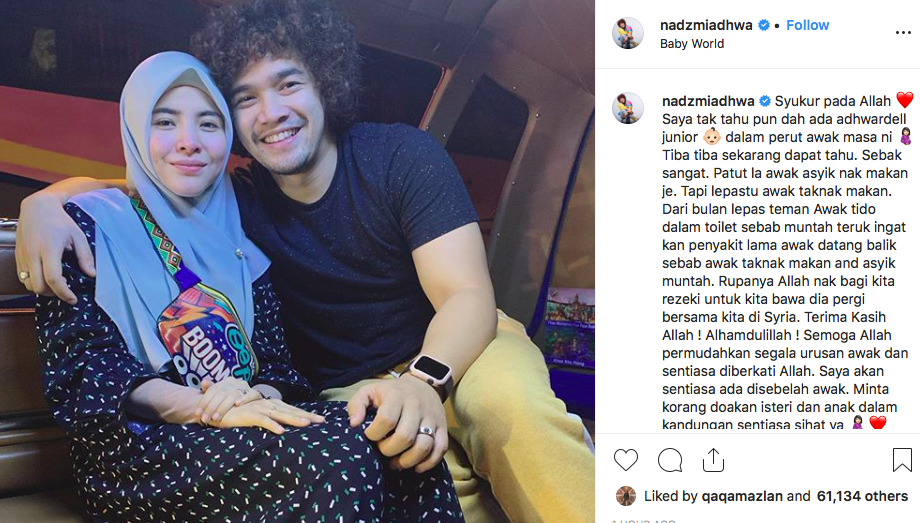Click header profile avatar of nadzmiadhwa

628,33
